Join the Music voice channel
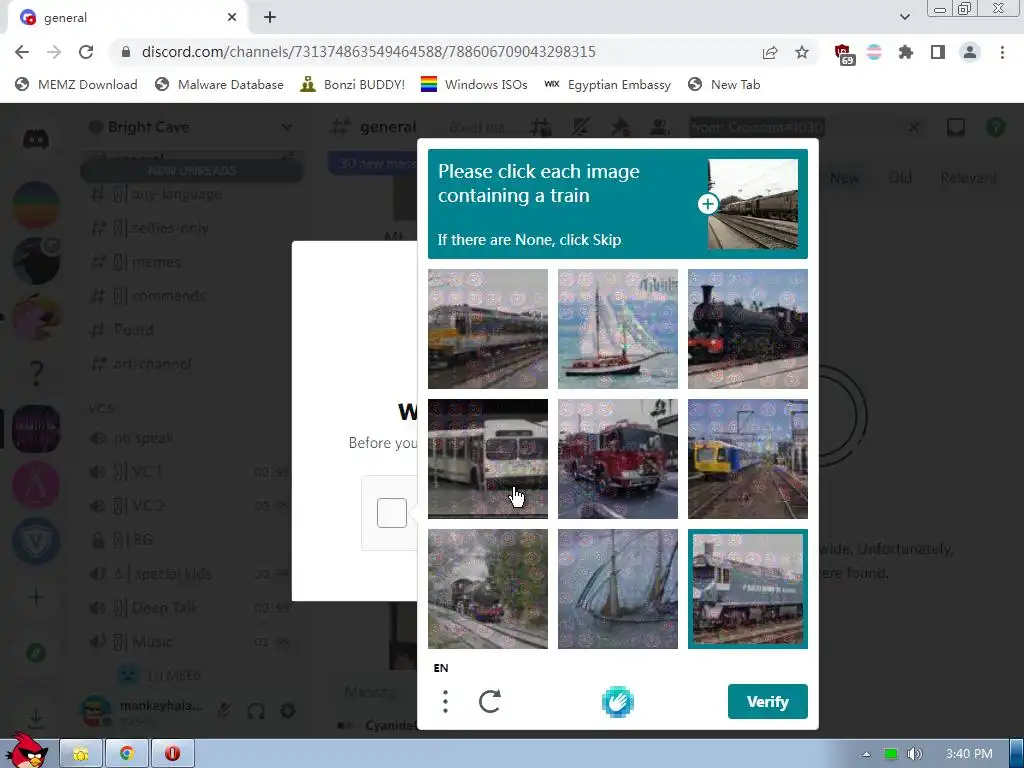The height and width of the screenshot is (768, 1024). [133, 641]
